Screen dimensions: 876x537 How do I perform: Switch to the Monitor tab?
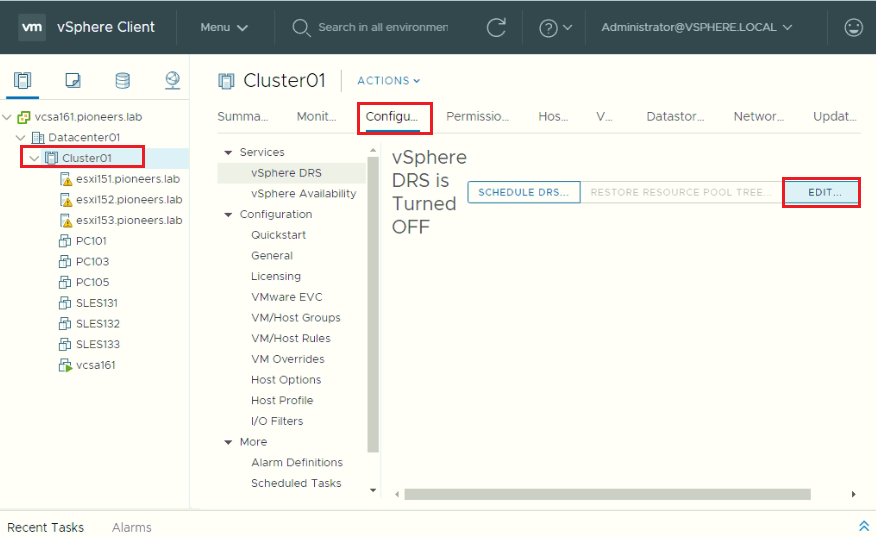316,117
